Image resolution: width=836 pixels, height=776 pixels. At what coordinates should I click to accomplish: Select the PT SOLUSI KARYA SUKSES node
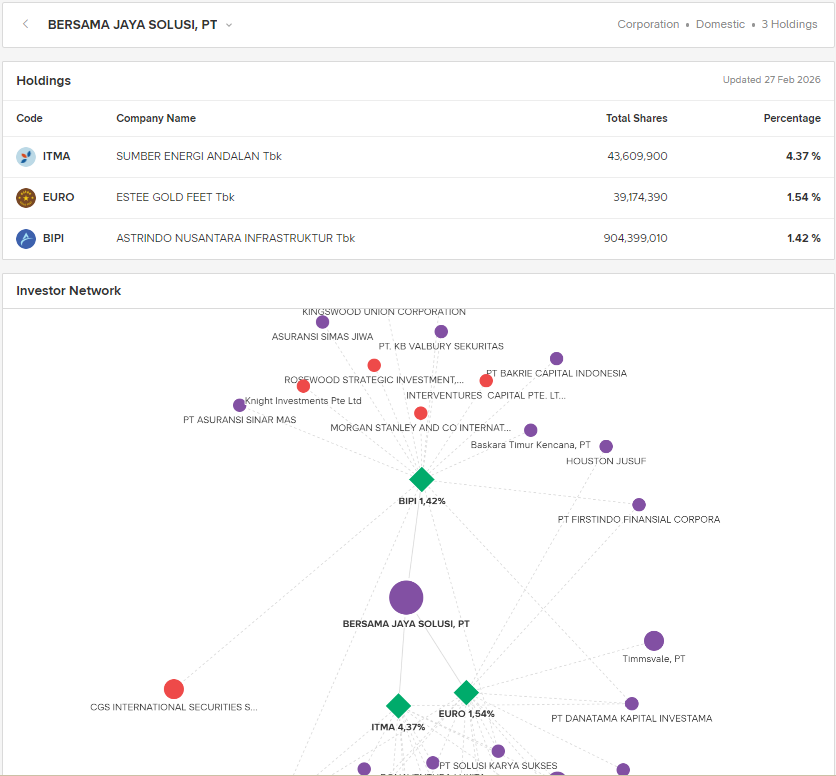point(498,751)
